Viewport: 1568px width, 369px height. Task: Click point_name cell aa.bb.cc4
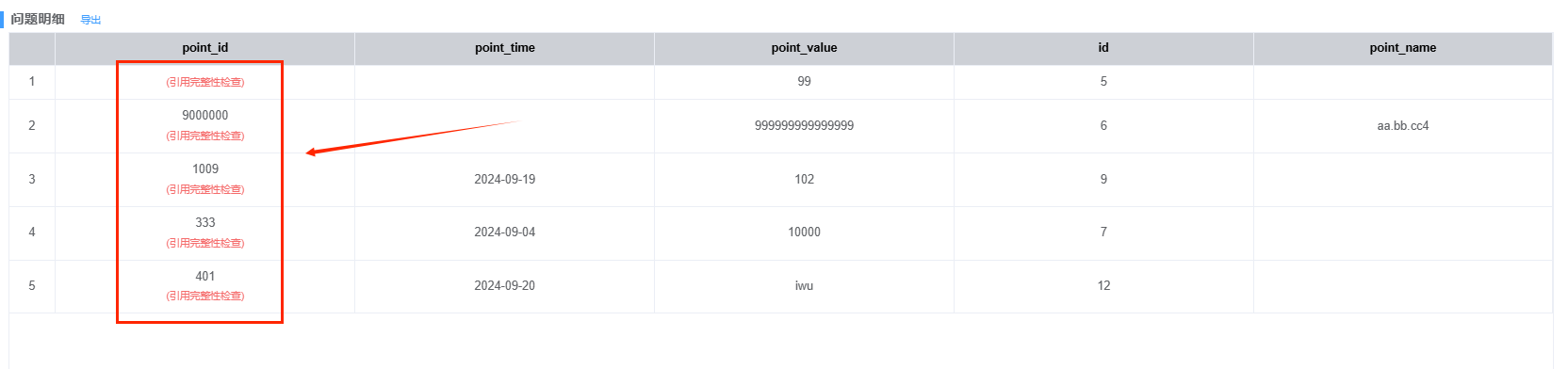[x=1403, y=125]
